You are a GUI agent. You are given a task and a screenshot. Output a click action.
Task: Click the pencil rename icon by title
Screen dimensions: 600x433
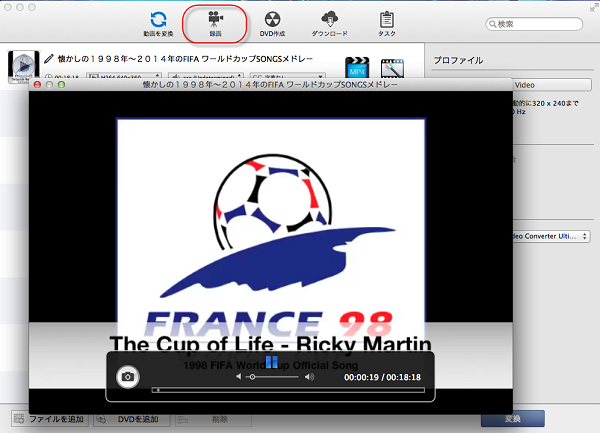pos(49,59)
